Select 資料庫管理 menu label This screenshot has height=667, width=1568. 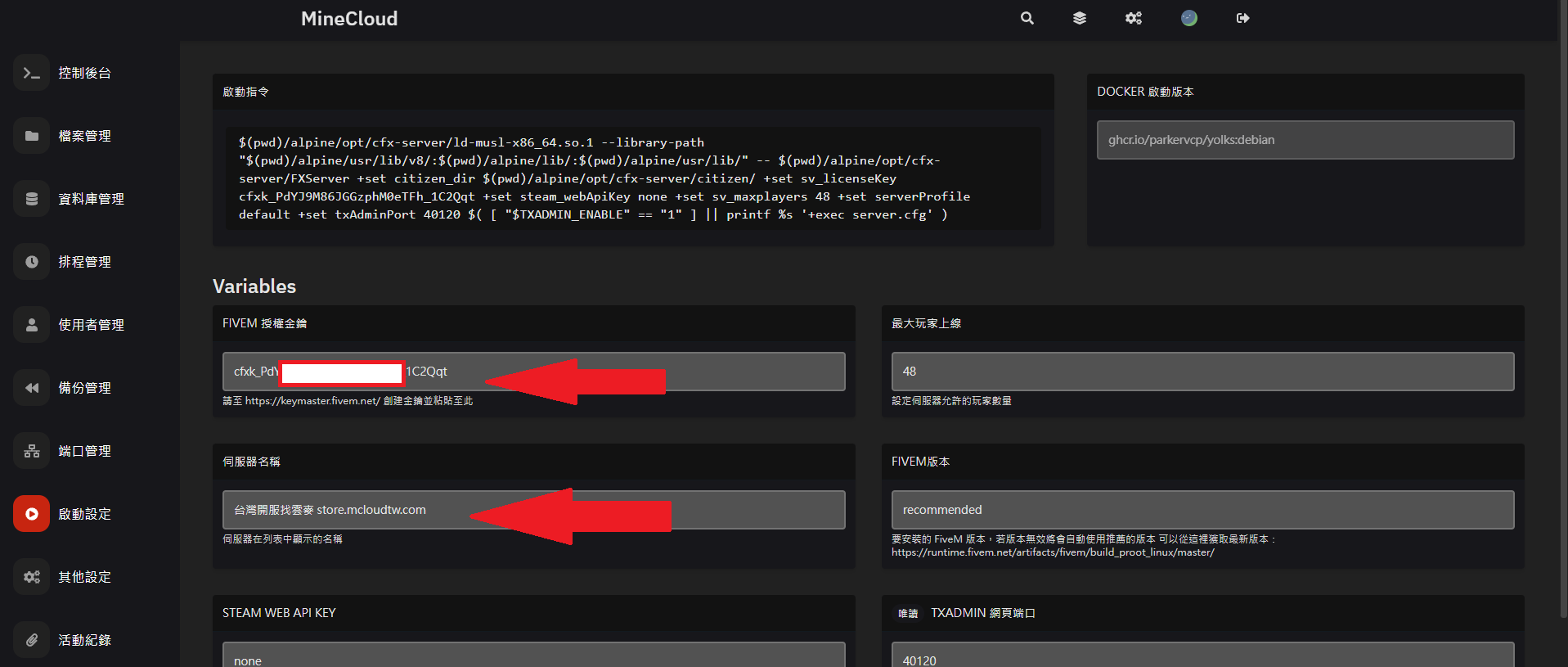[x=91, y=199]
